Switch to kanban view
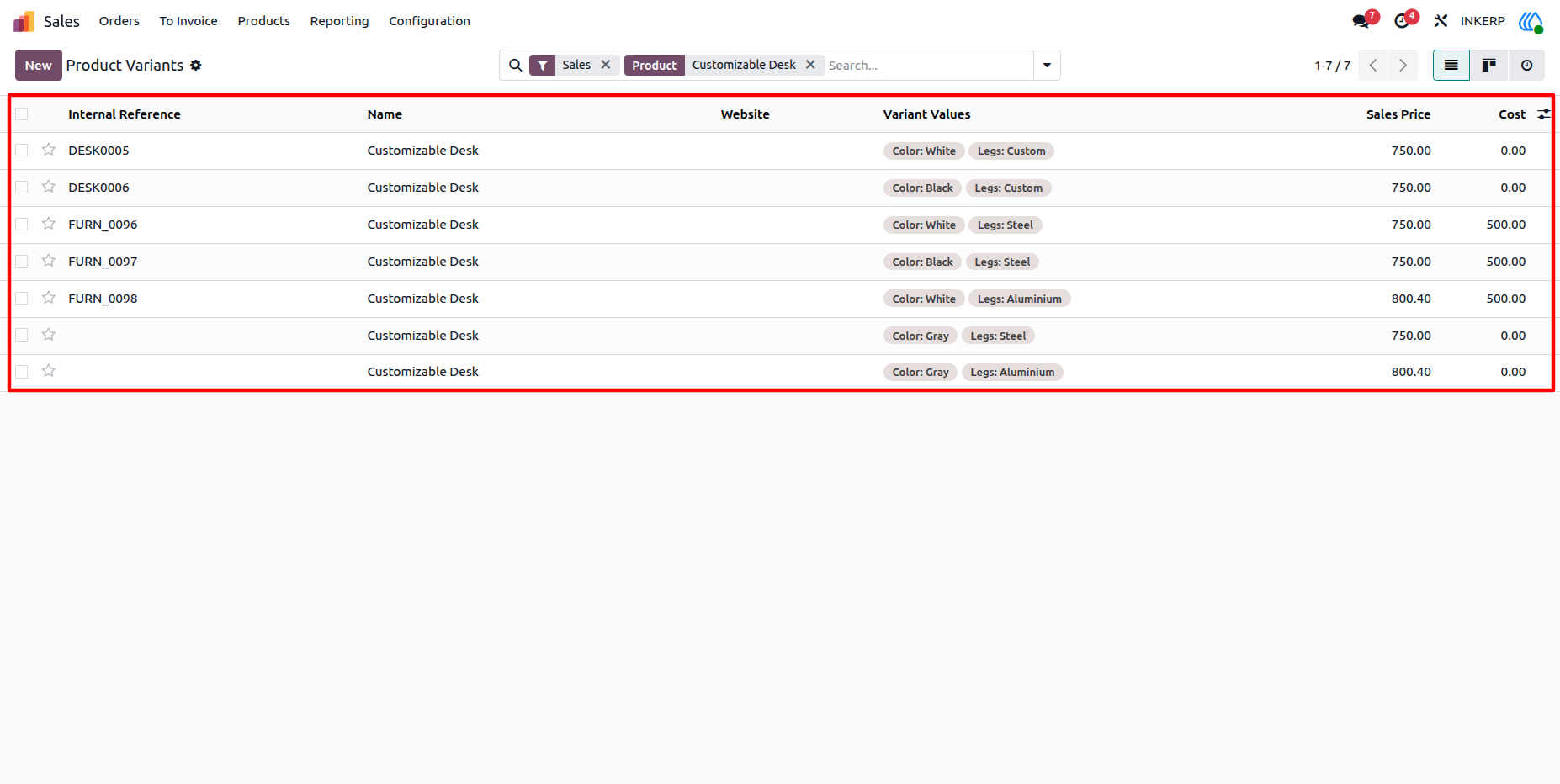The width and height of the screenshot is (1560, 784). tap(1489, 66)
